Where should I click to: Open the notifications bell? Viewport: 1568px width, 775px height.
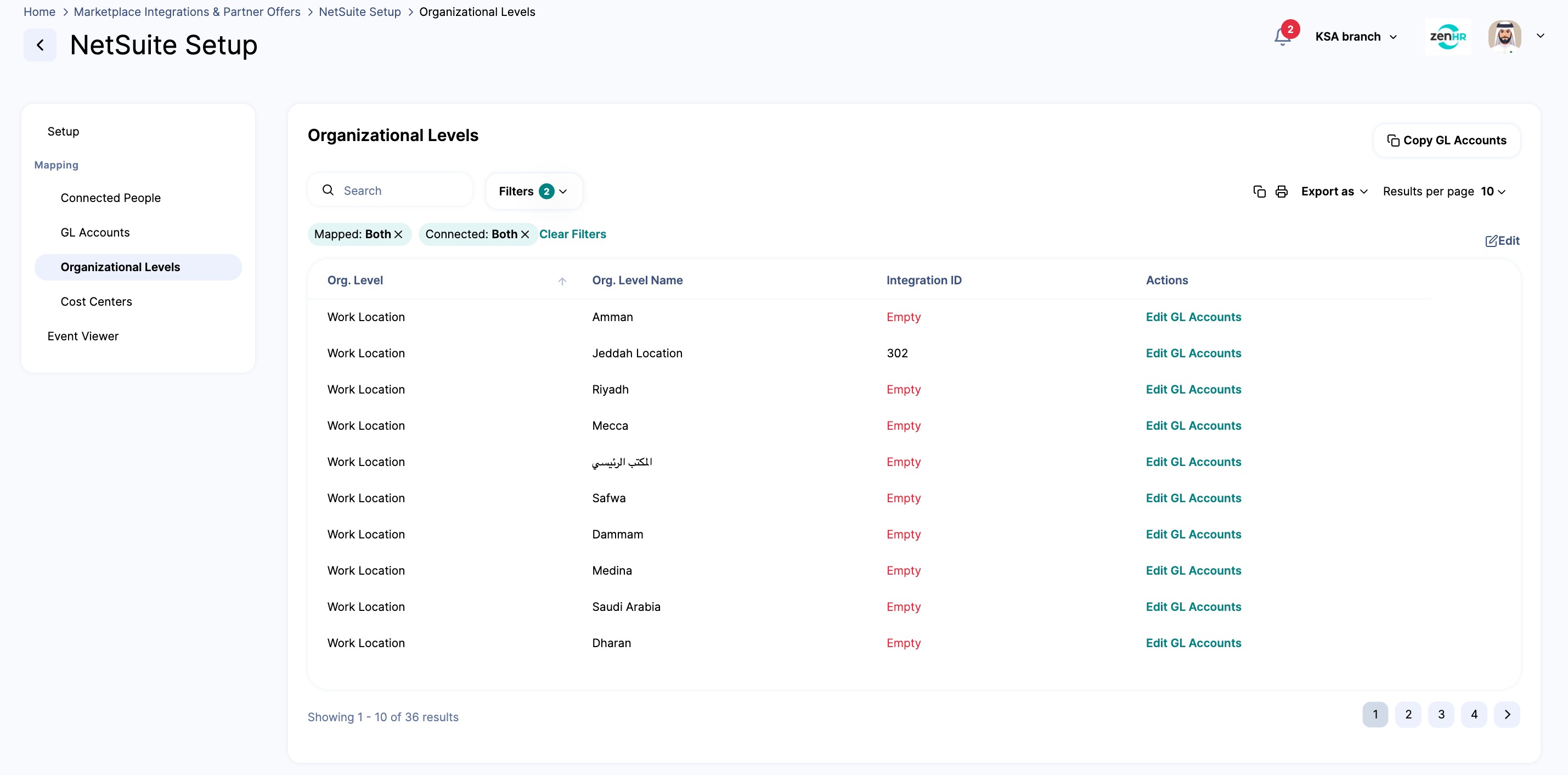pyautogui.click(x=1282, y=37)
